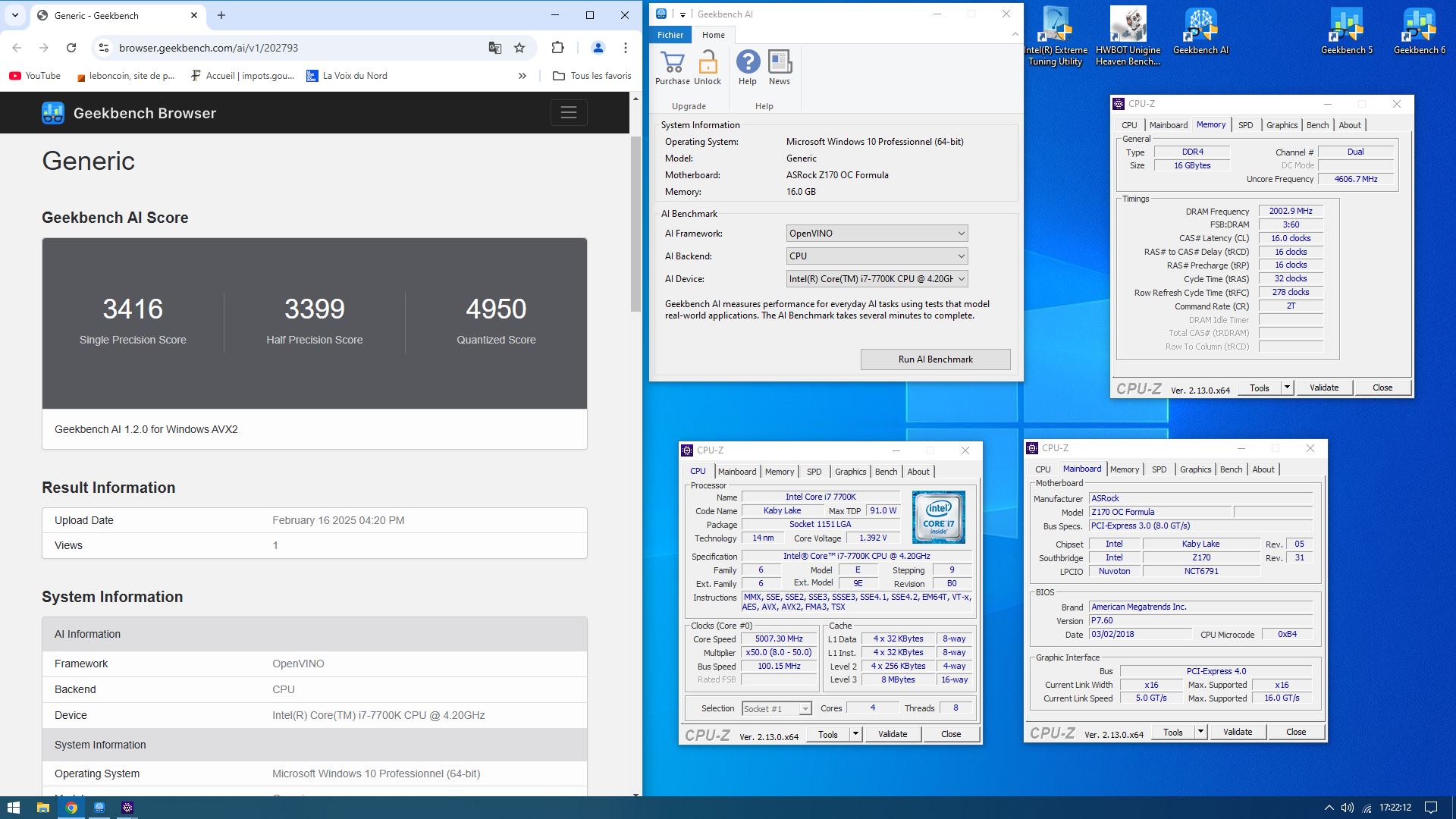The height and width of the screenshot is (819, 1456).
Task: Collapse the Geekbench AI ribbon
Action: pyautogui.click(x=1015, y=34)
